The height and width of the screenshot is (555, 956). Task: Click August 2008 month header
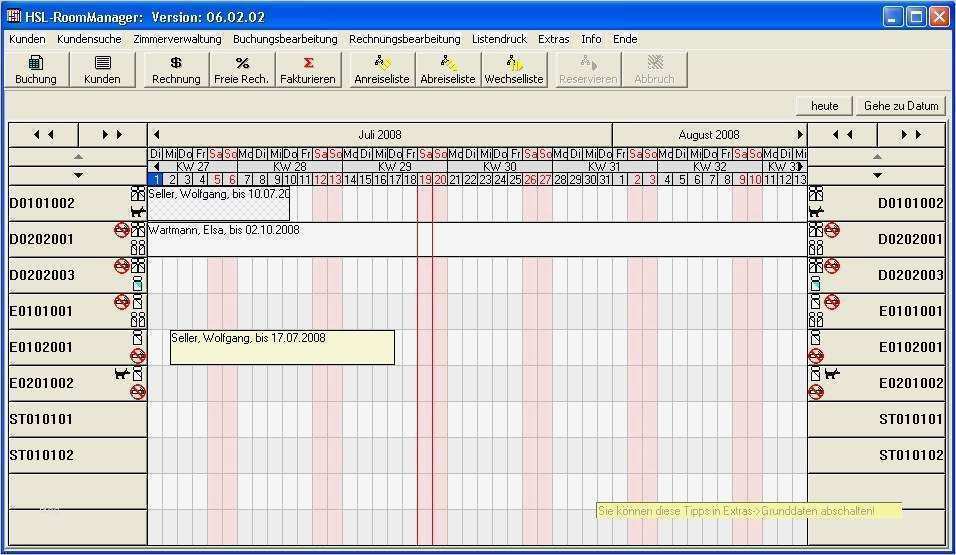[x=709, y=135]
